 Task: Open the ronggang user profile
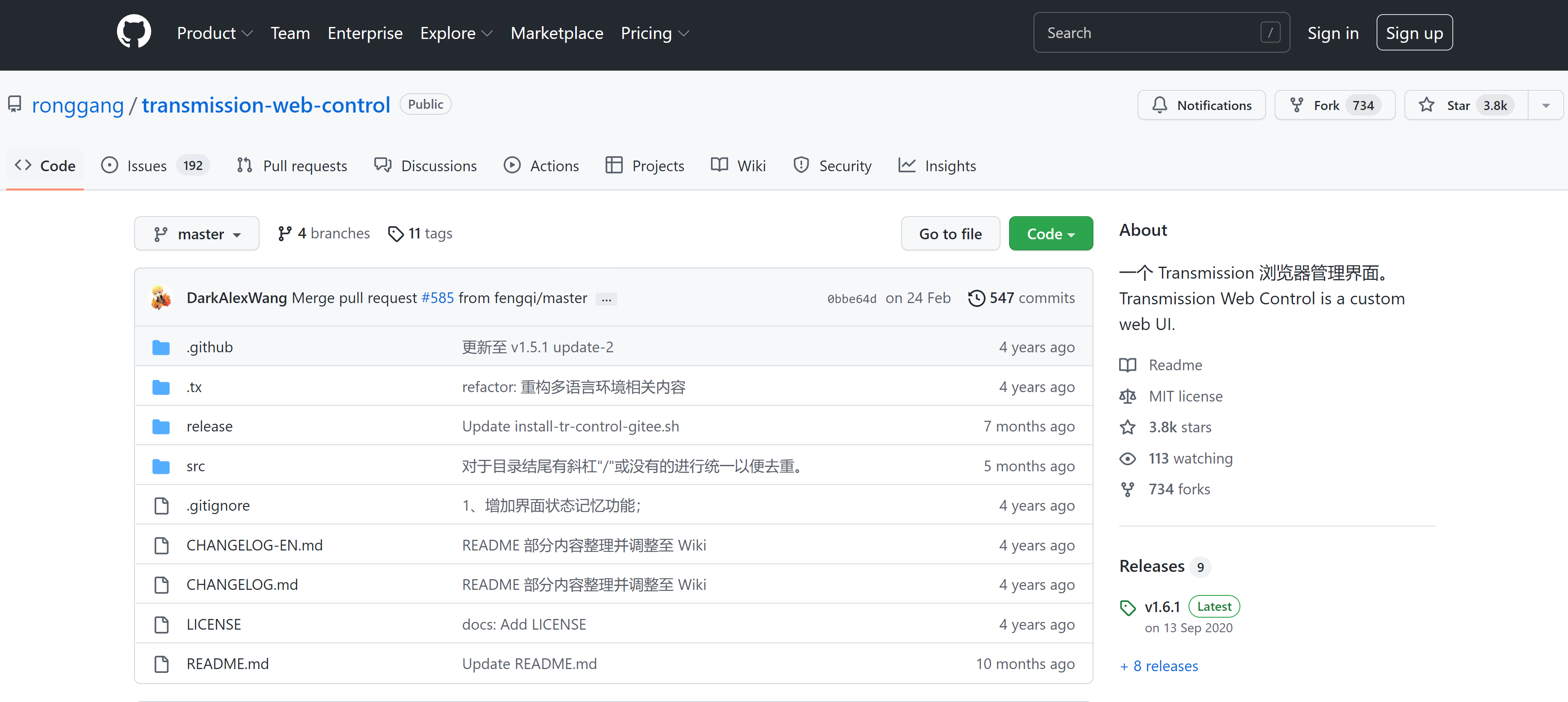click(x=78, y=105)
